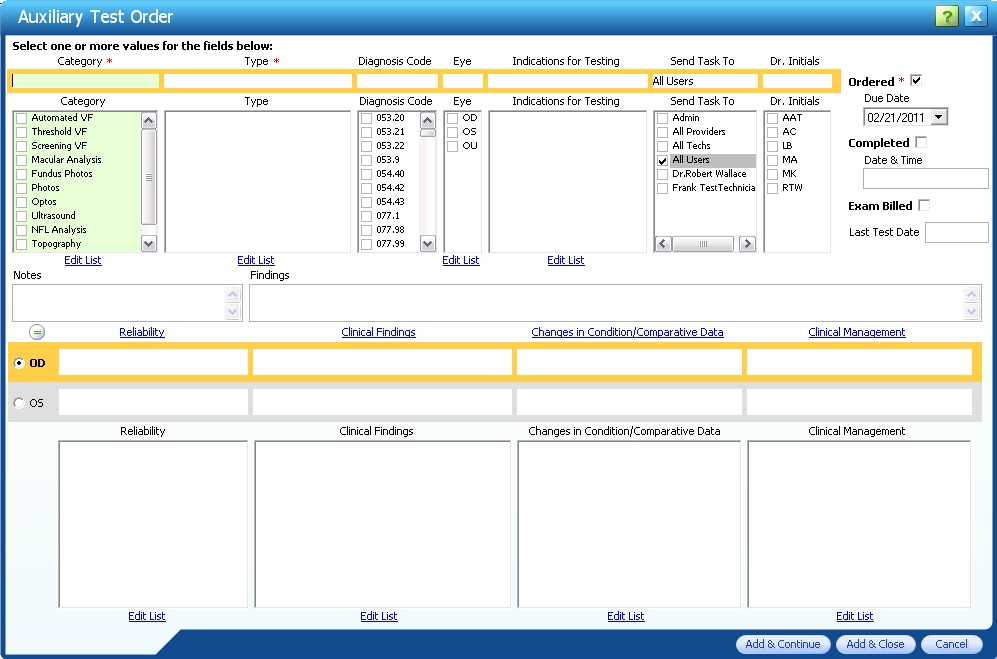Click the Add & Close button

click(876, 644)
